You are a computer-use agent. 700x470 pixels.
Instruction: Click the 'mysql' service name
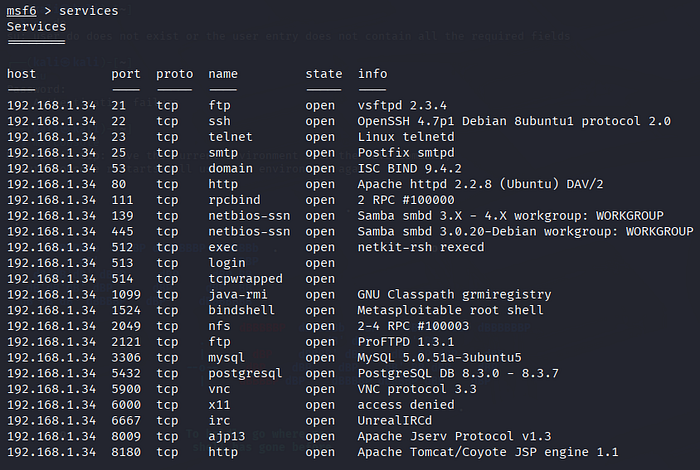227,358
